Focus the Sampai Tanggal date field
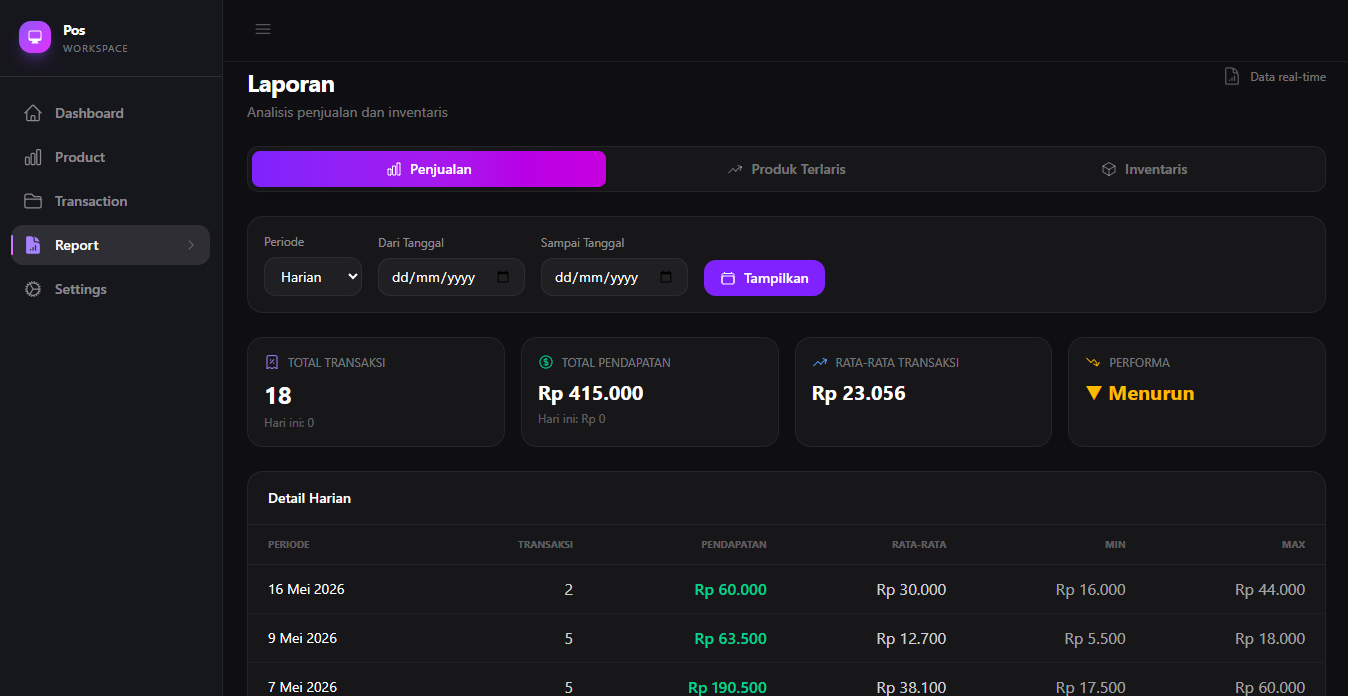This screenshot has width=1348, height=696. pos(614,277)
